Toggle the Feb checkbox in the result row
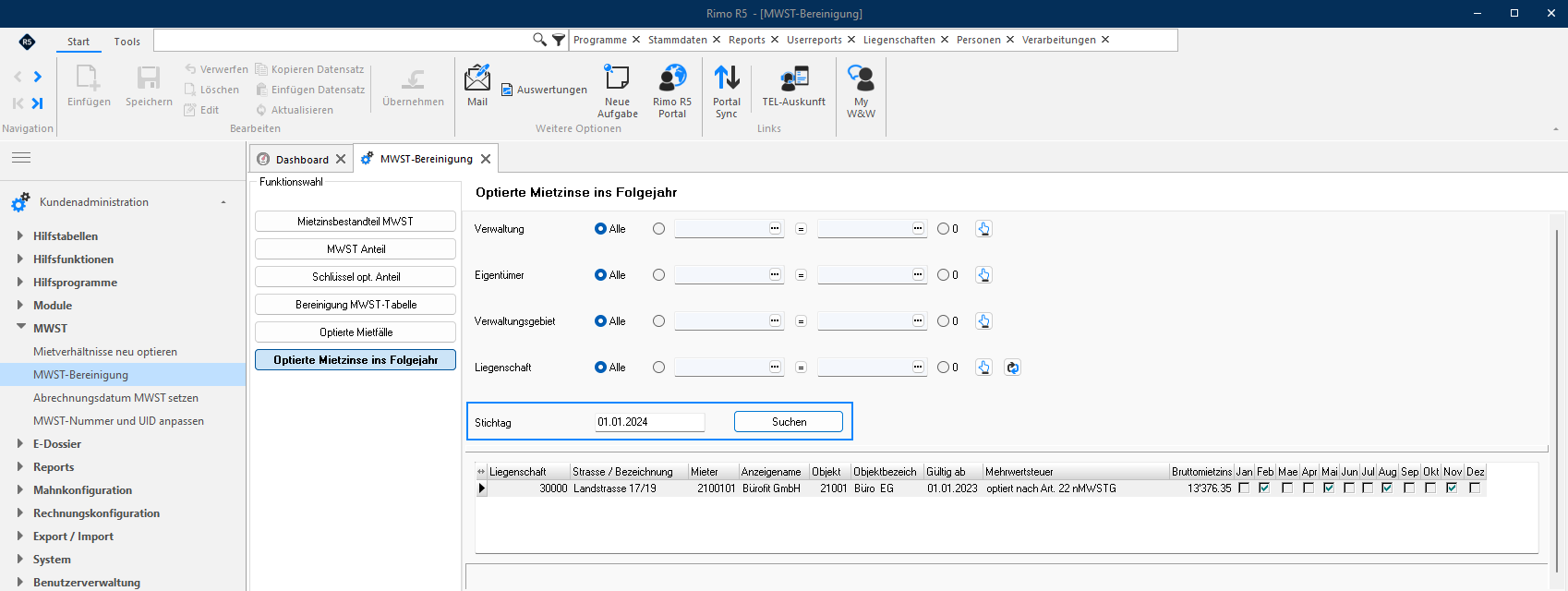Screen dimensions: 1568x591 click(x=1264, y=488)
